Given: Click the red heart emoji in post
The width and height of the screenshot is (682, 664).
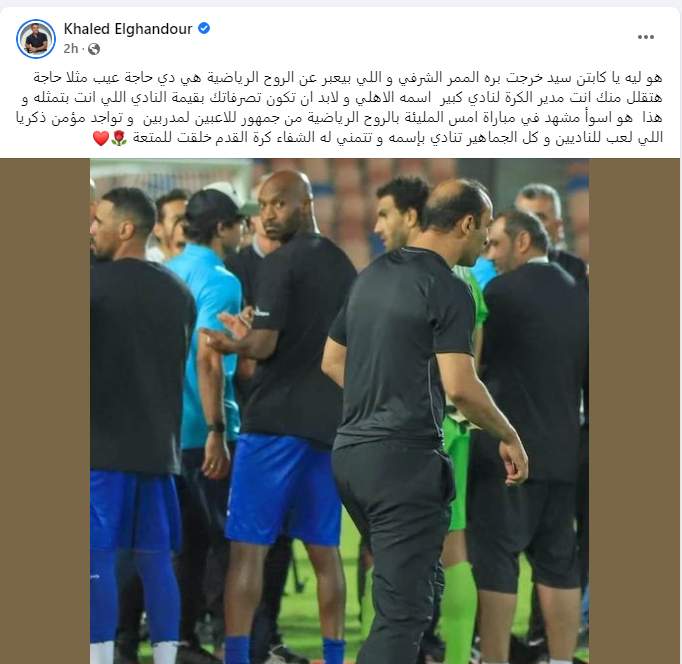Looking at the screenshot, I should [101, 138].
